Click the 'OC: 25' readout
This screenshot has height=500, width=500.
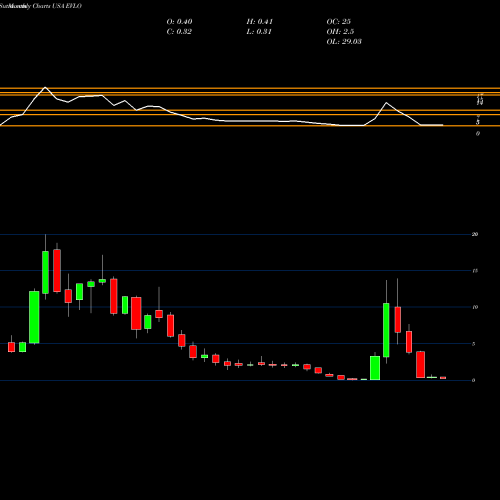click(339, 22)
